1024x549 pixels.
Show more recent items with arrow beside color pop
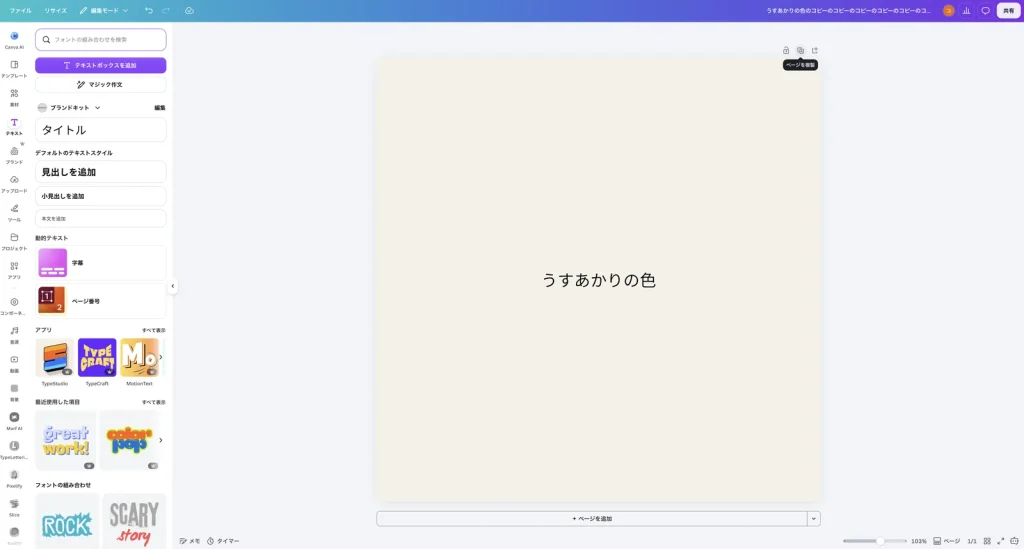pos(161,440)
